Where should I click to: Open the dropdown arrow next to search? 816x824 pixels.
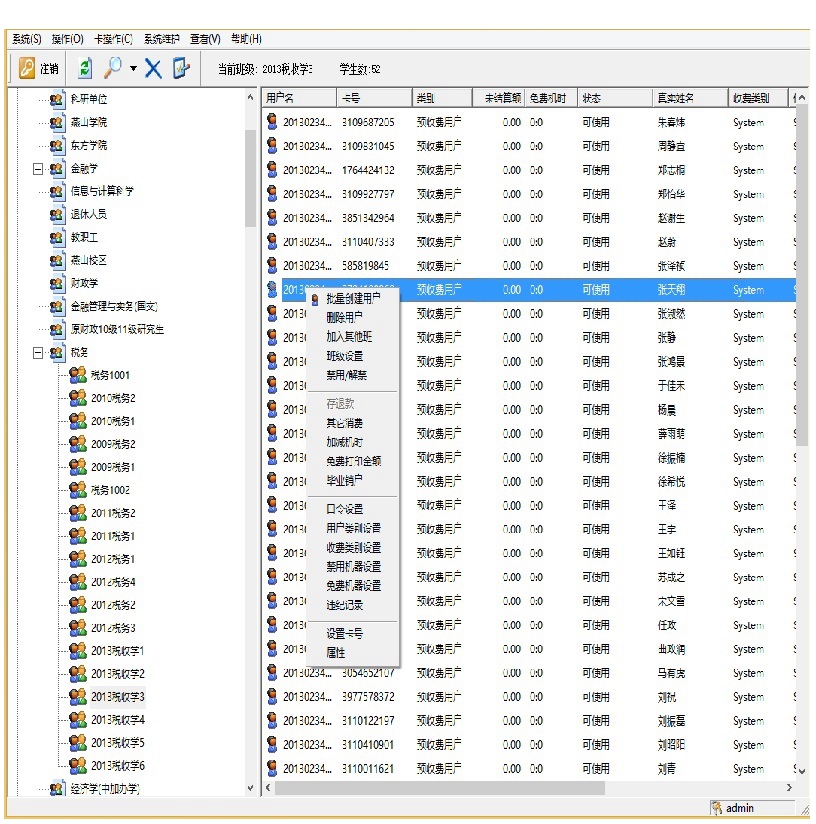[133, 70]
